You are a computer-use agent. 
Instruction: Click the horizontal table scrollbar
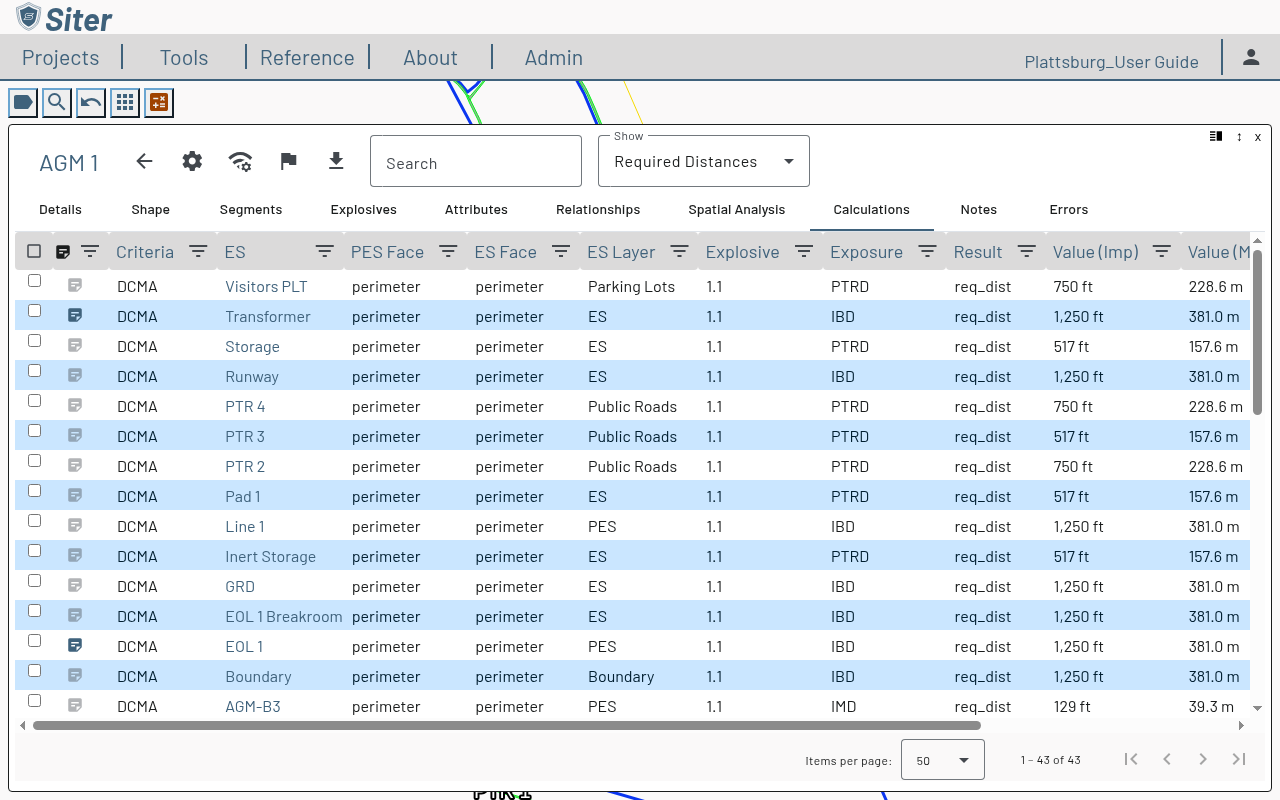pyautogui.click(x=507, y=725)
